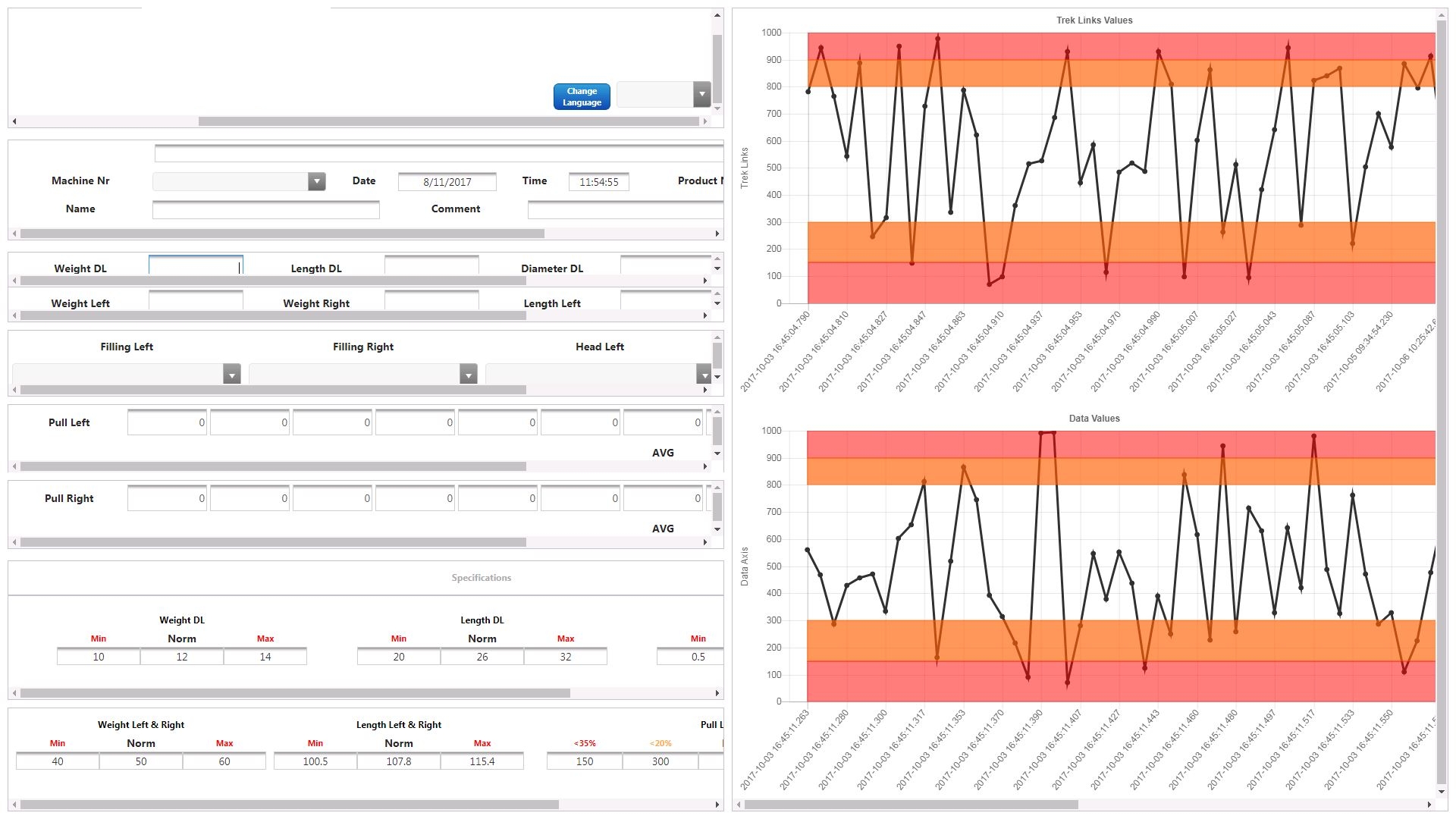
Task: Click left arrow of top panel scrollbar
Action: pyautogui.click(x=14, y=121)
